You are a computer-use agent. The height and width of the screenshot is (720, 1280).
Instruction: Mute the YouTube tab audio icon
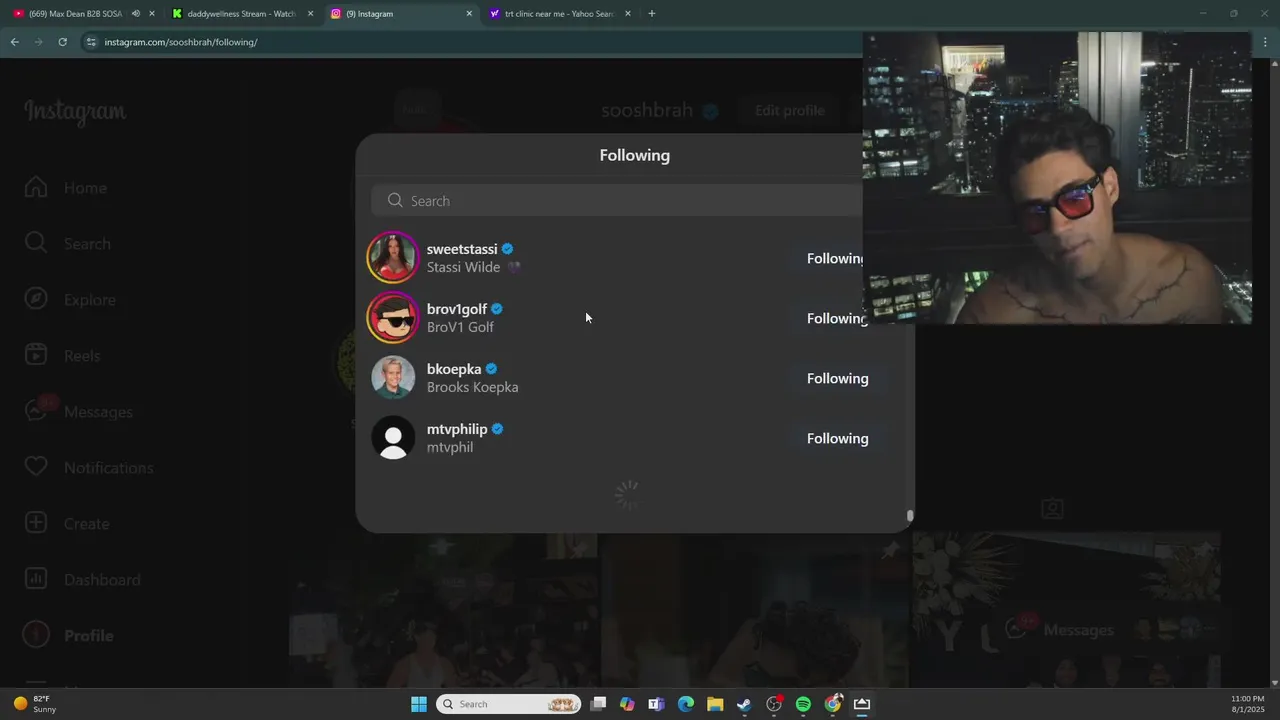136,14
